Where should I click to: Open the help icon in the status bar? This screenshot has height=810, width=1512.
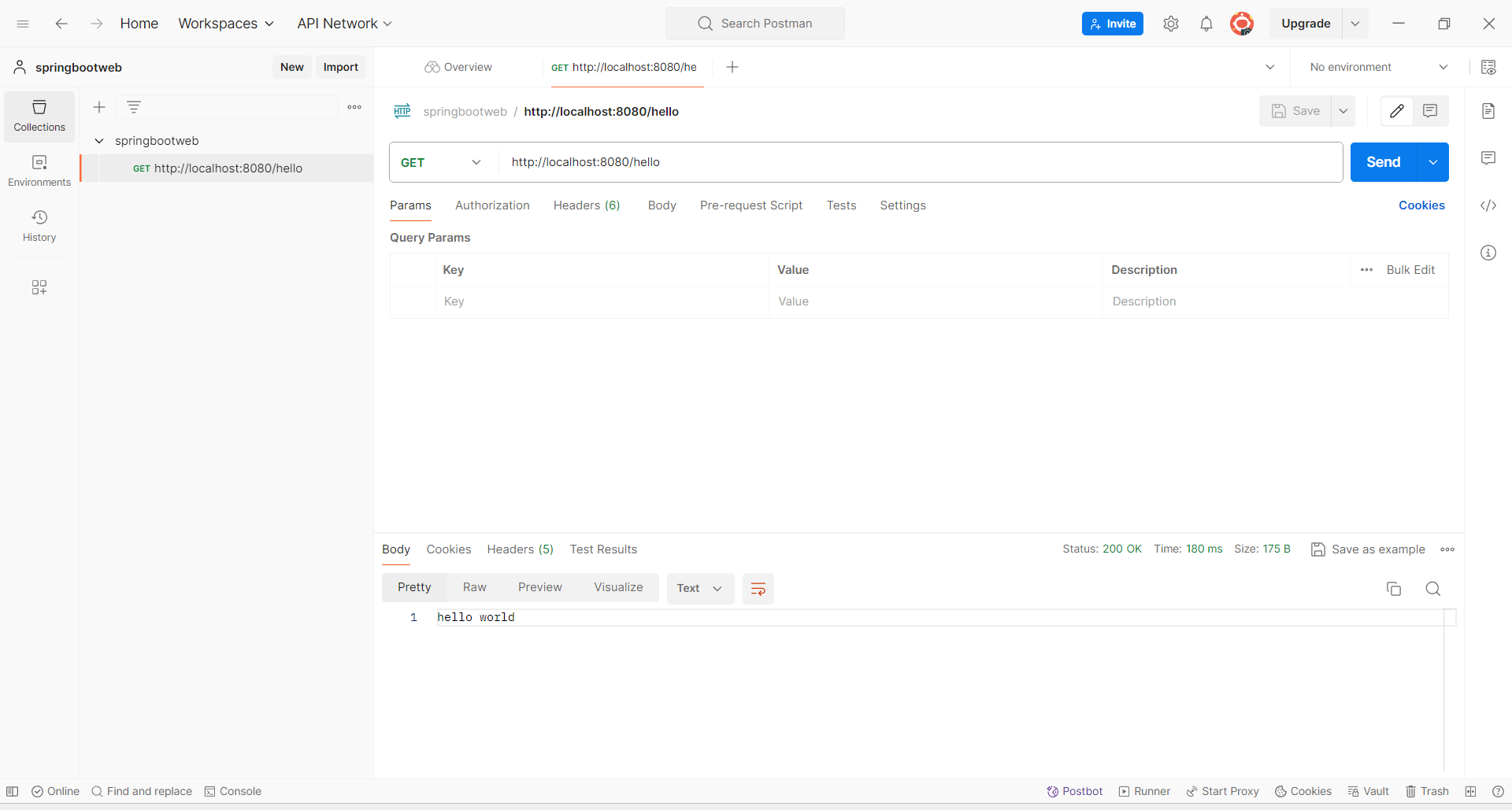1498,791
